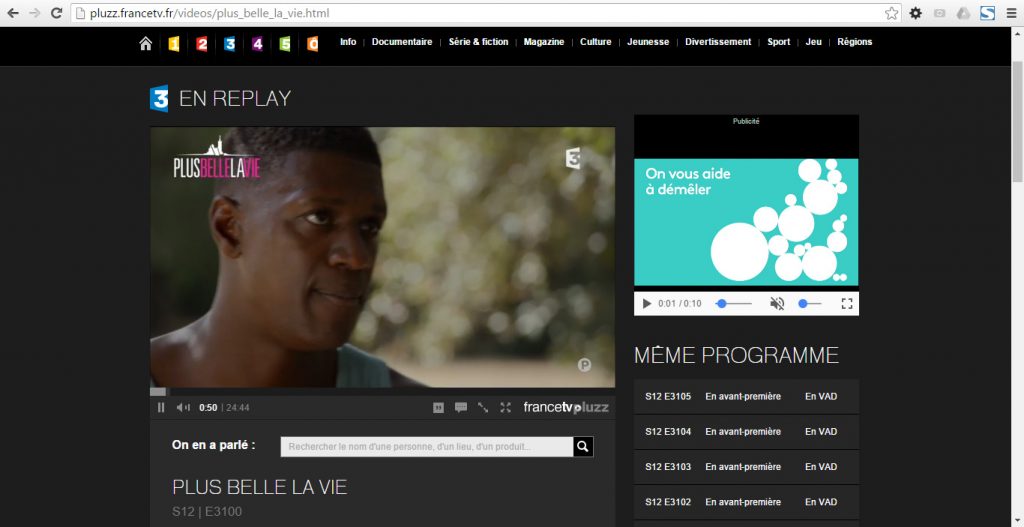Open the Jeu category
Viewport: 1024px width, 527px height.
click(x=814, y=42)
